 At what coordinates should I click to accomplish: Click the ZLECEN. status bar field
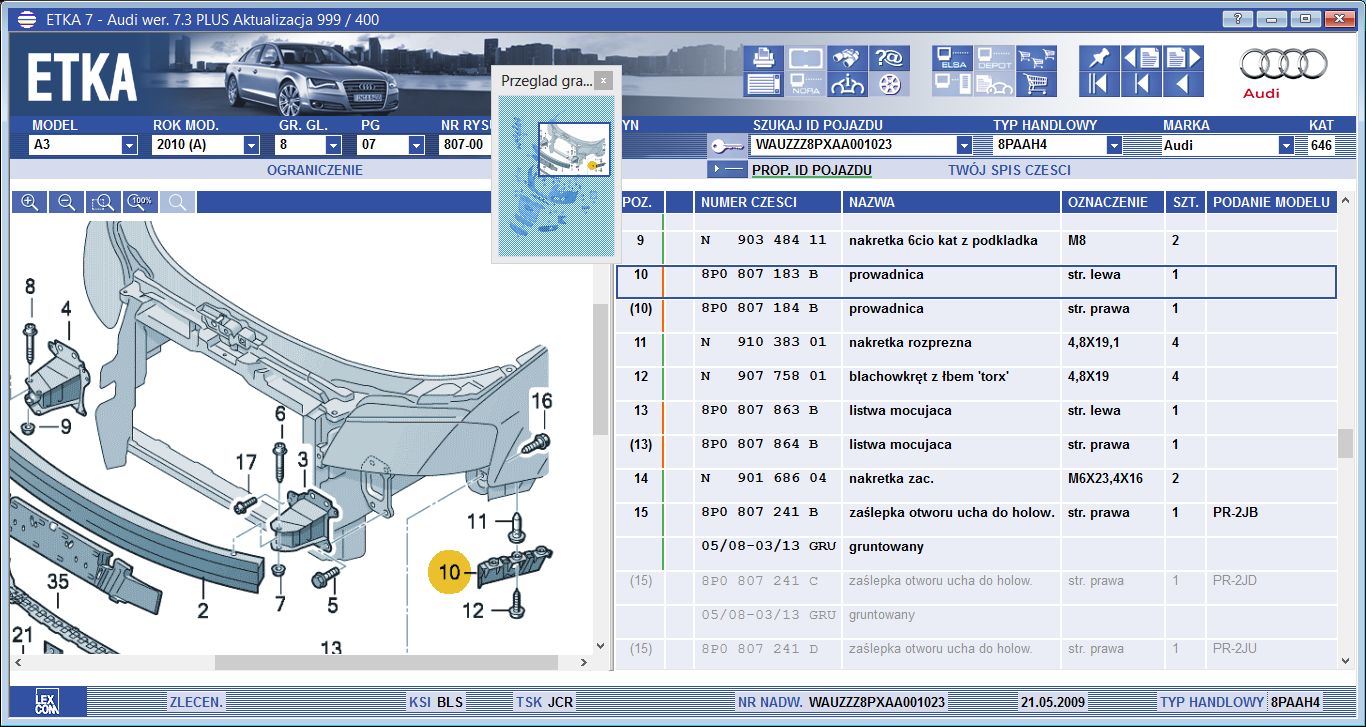coord(197,702)
